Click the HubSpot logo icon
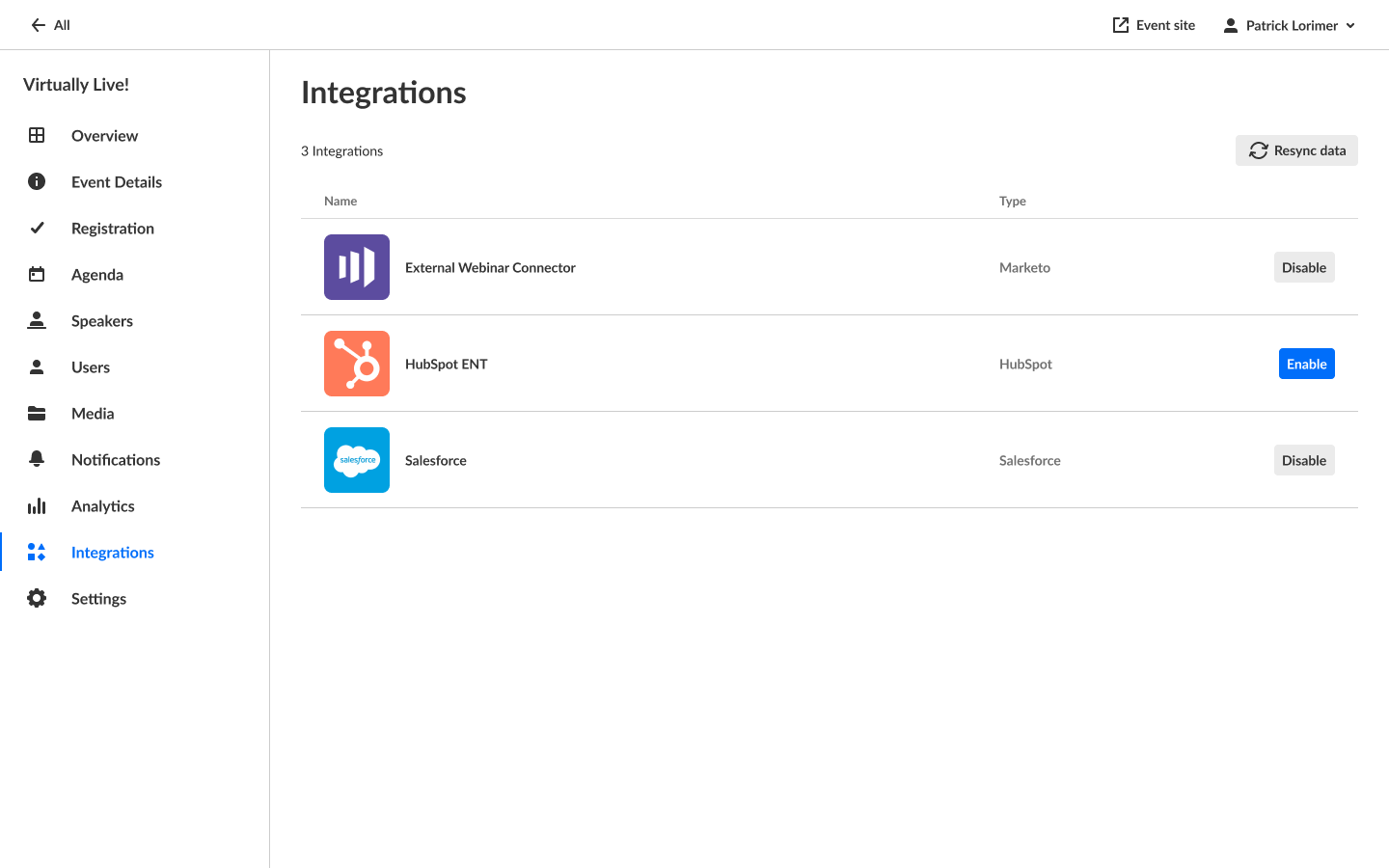 coord(357,364)
